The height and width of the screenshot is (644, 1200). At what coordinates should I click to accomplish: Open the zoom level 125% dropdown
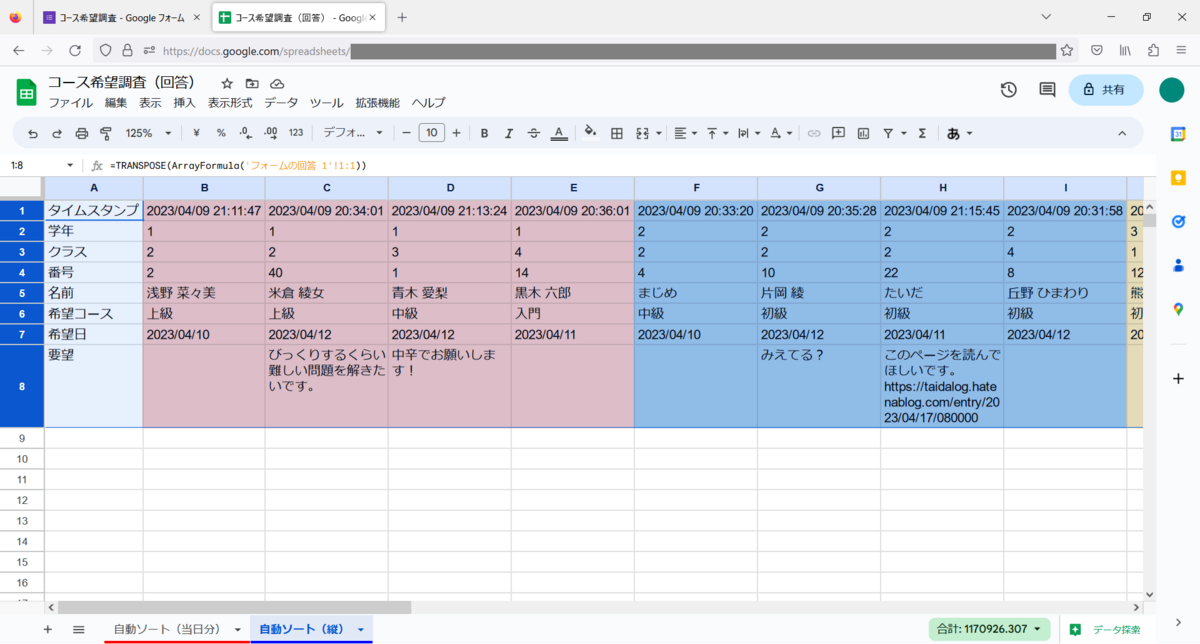click(148, 133)
